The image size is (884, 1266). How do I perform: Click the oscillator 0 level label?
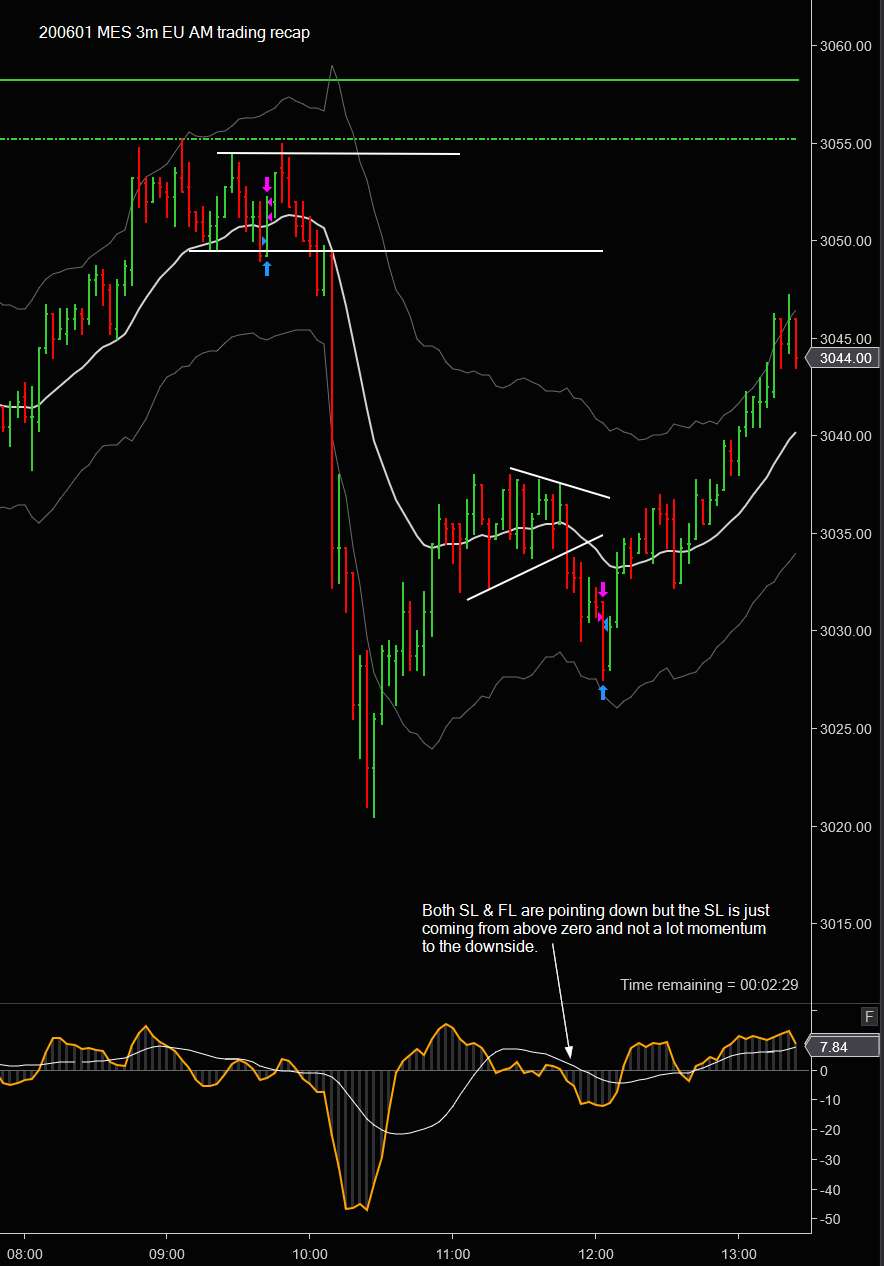pyautogui.click(x=824, y=1071)
